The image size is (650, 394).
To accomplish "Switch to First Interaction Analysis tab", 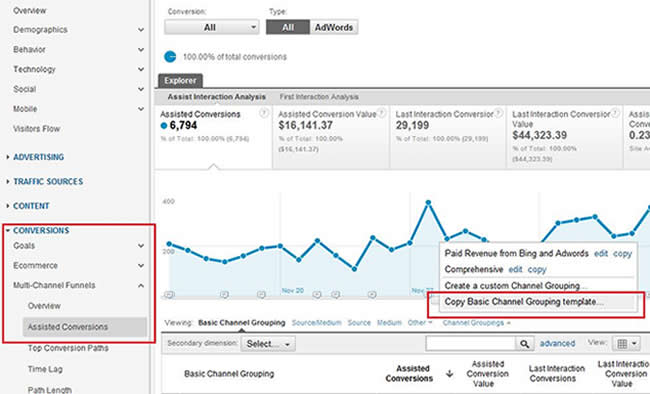I will [x=319, y=97].
